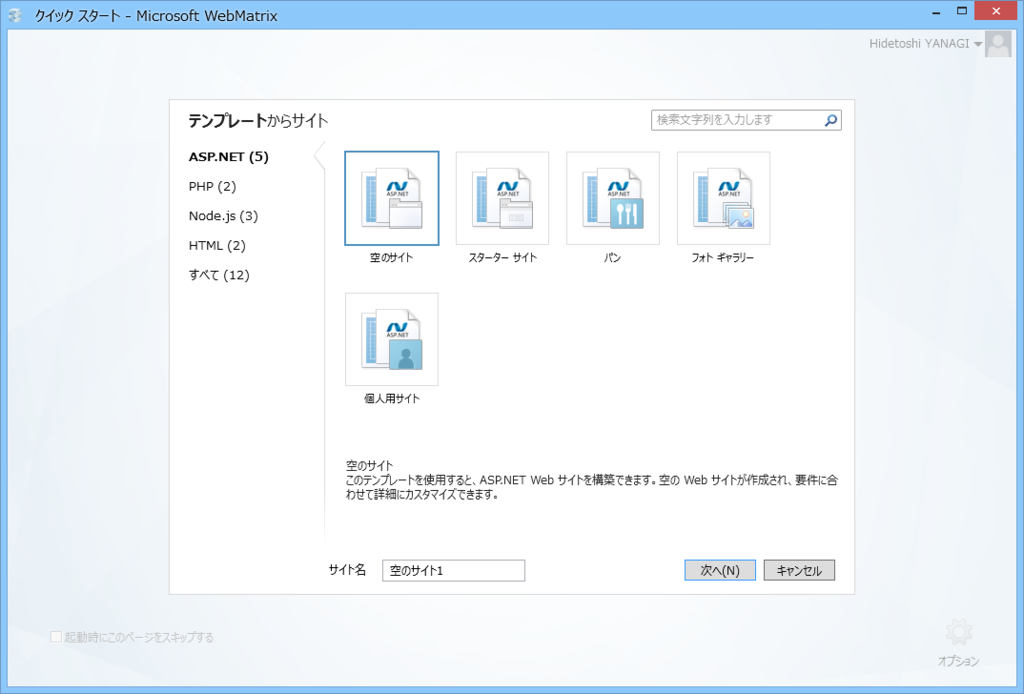Pick the パン bakery template icon
Screen dimensions: 1024x694
[x=613, y=198]
